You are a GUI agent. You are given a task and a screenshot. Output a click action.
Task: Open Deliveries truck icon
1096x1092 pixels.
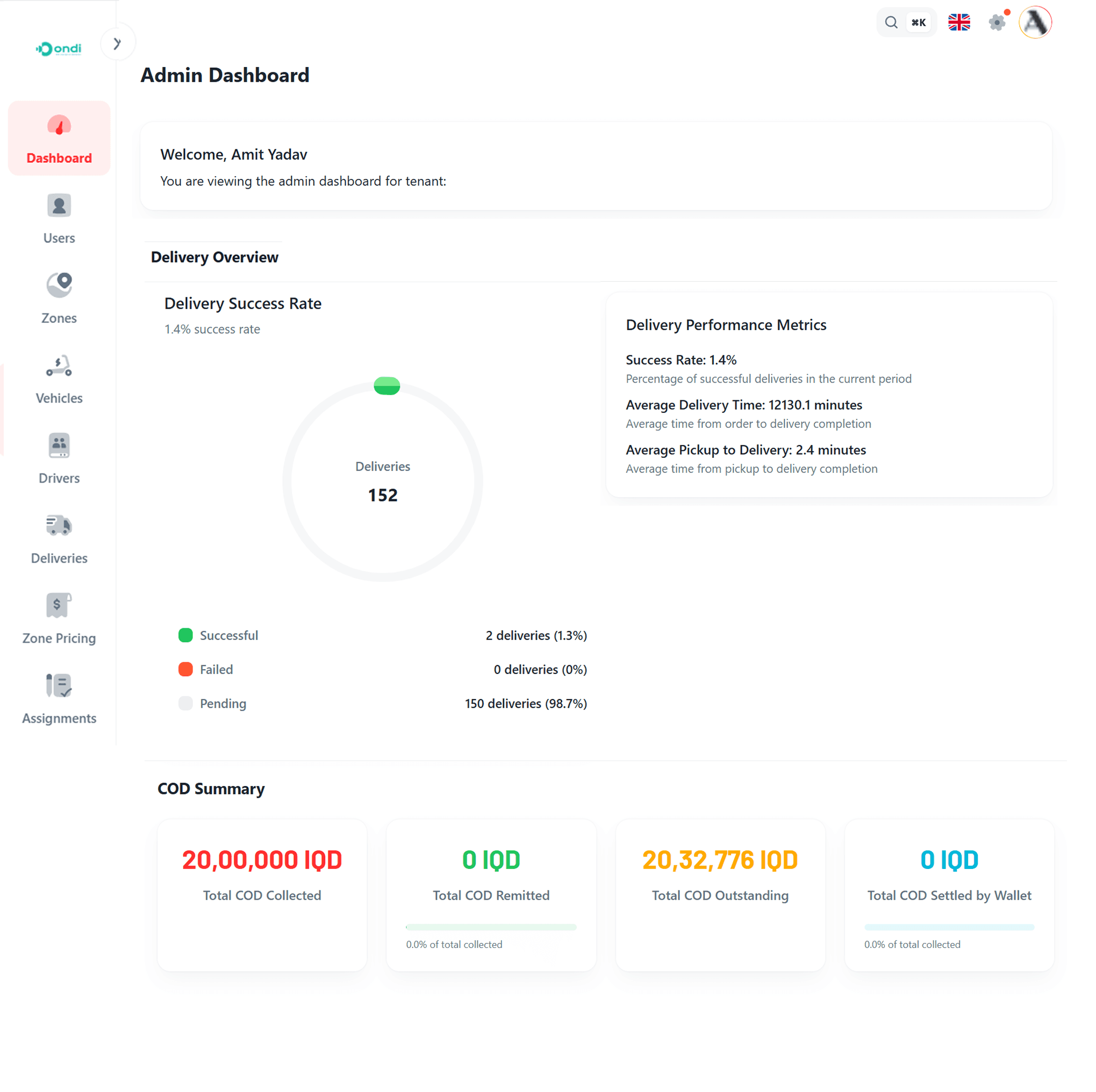point(59,526)
